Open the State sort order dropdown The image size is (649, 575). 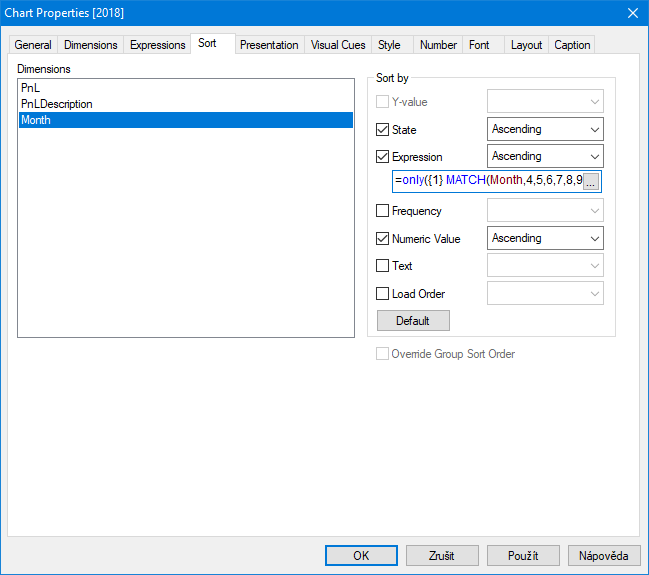tap(545, 129)
